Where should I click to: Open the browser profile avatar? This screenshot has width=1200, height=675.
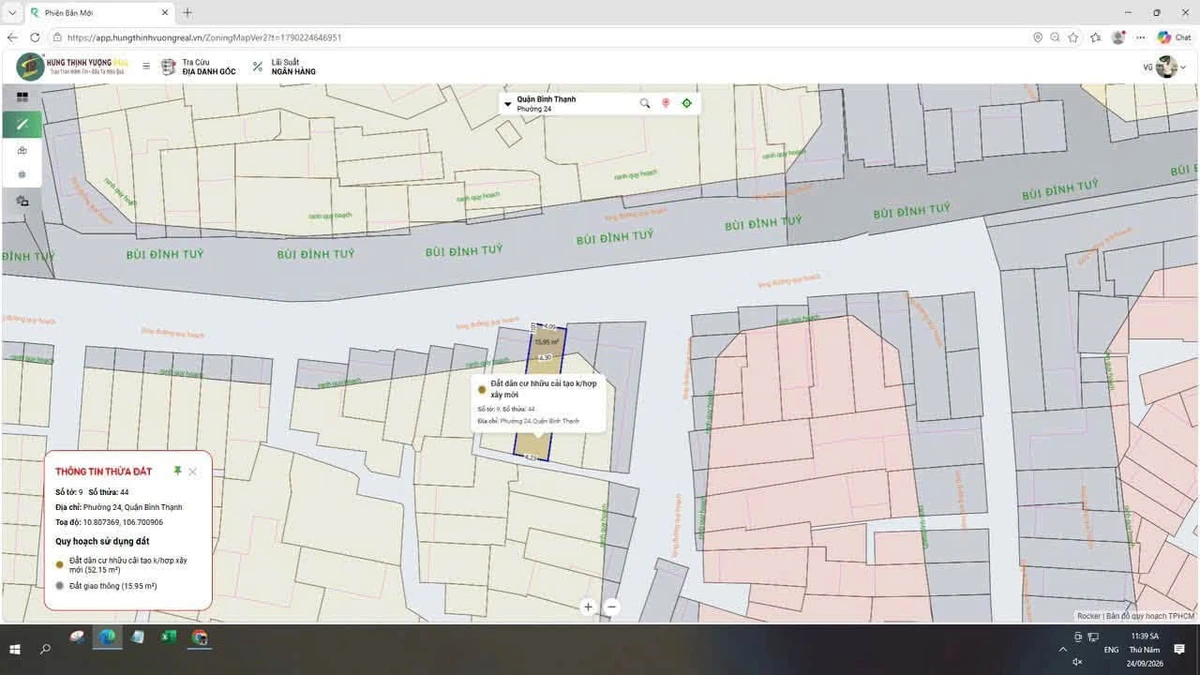tap(1119, 37)
